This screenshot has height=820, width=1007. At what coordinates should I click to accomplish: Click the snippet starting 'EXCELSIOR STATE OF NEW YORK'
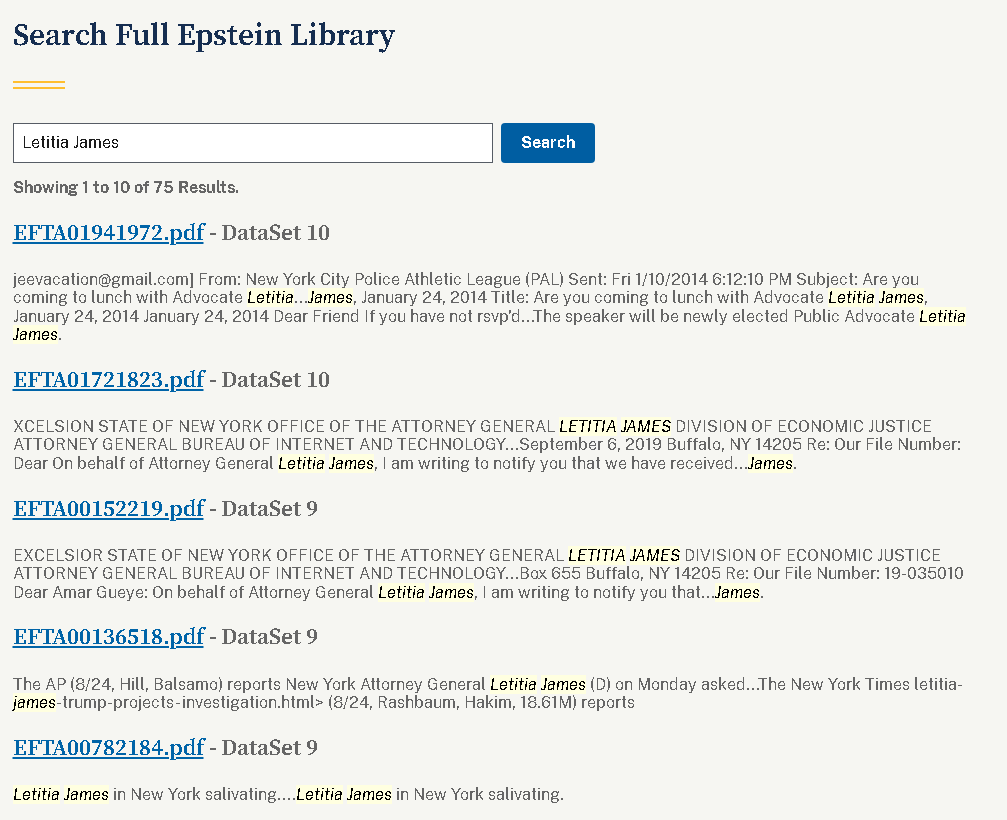(x=489, y=573)
